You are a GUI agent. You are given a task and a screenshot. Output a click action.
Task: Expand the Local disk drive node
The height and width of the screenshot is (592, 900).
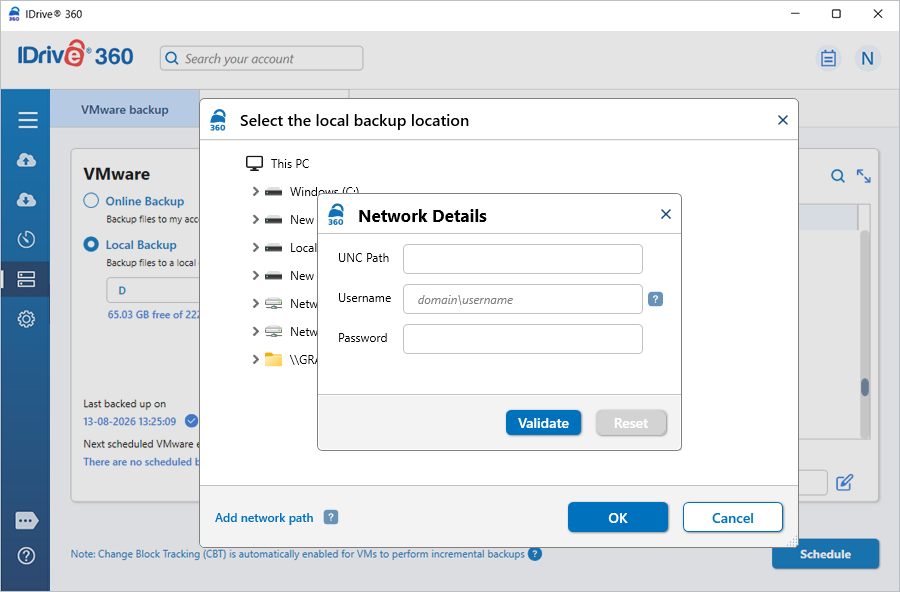point(255,247)
